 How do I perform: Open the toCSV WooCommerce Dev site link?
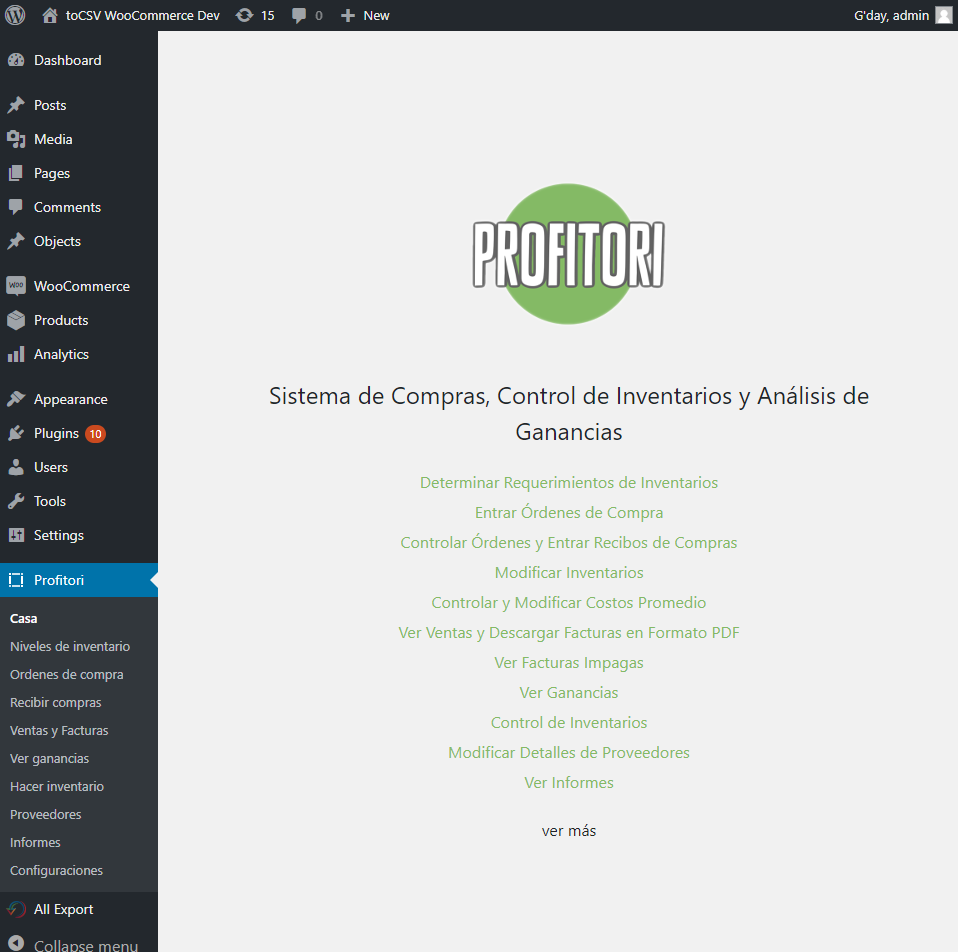click(x=142, y=15)
